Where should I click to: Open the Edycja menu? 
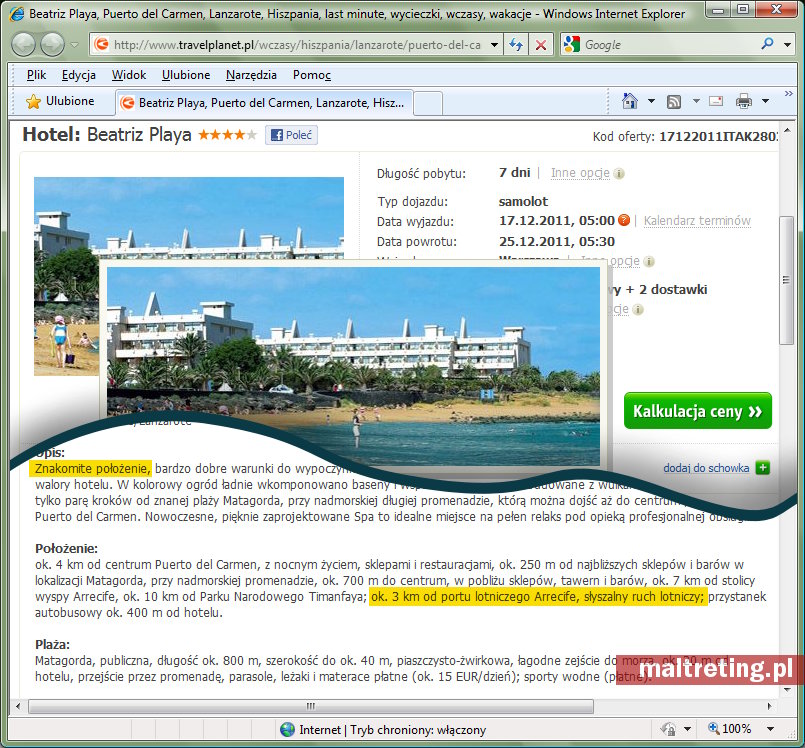point(79,75)
